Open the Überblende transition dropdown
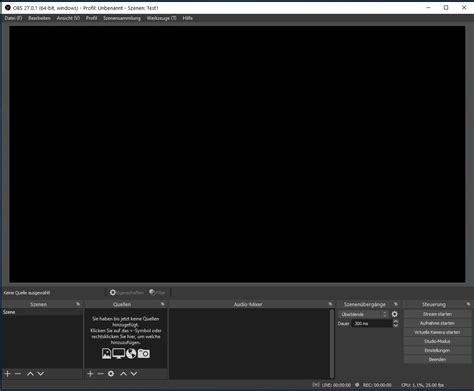 pyautogui.click(x=363, y=314)
